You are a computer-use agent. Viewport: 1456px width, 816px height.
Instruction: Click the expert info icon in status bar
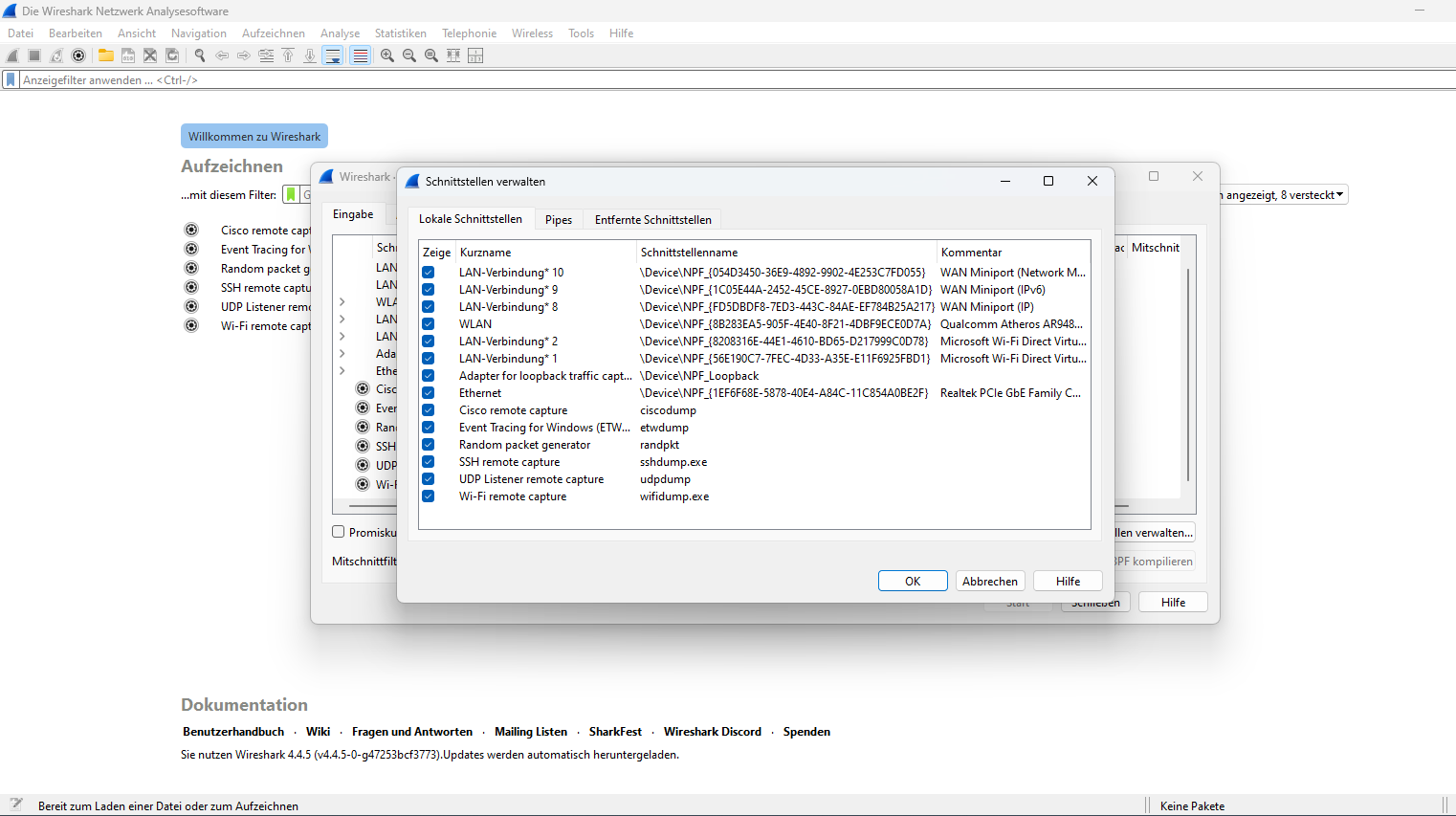[16, 805]
